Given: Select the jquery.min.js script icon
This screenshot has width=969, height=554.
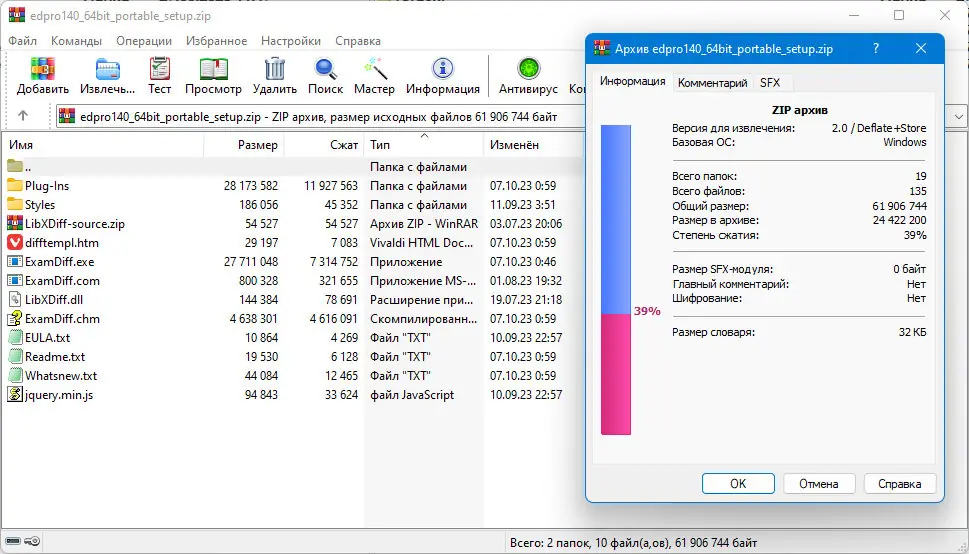Looking at the screenshot, I should 15,394.
